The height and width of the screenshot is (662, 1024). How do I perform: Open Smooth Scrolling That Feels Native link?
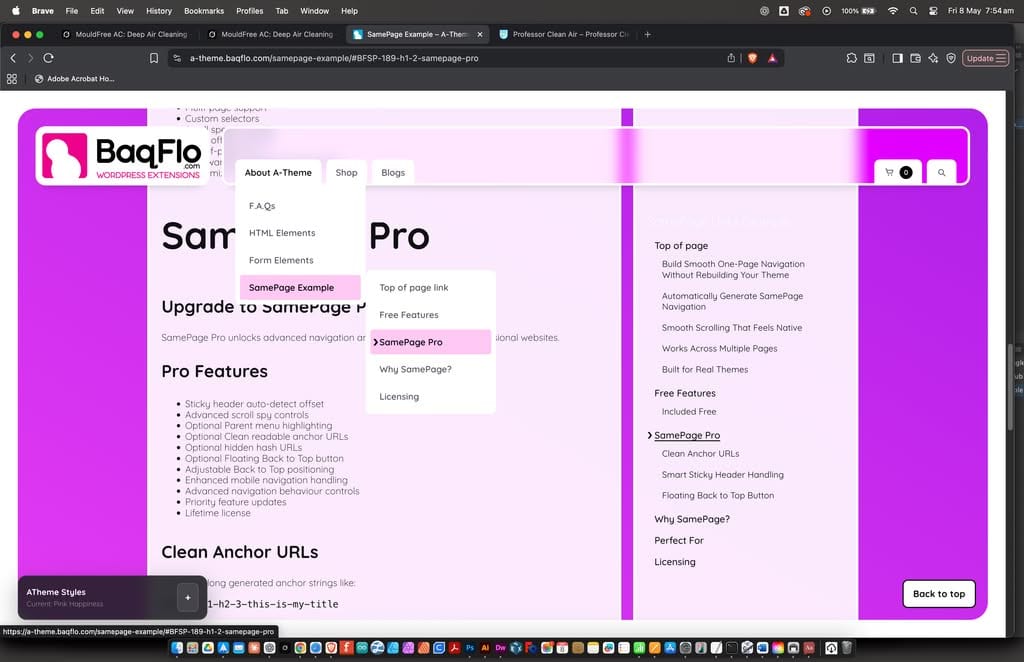pos(731,328)
